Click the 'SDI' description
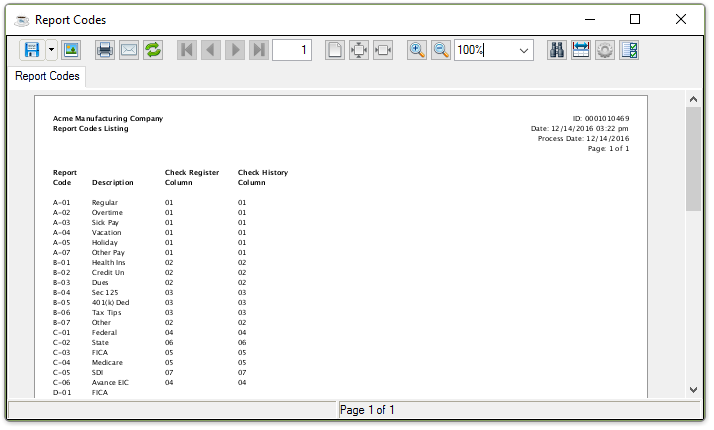This screenshot has height=430, width=714. coord(97,373)
